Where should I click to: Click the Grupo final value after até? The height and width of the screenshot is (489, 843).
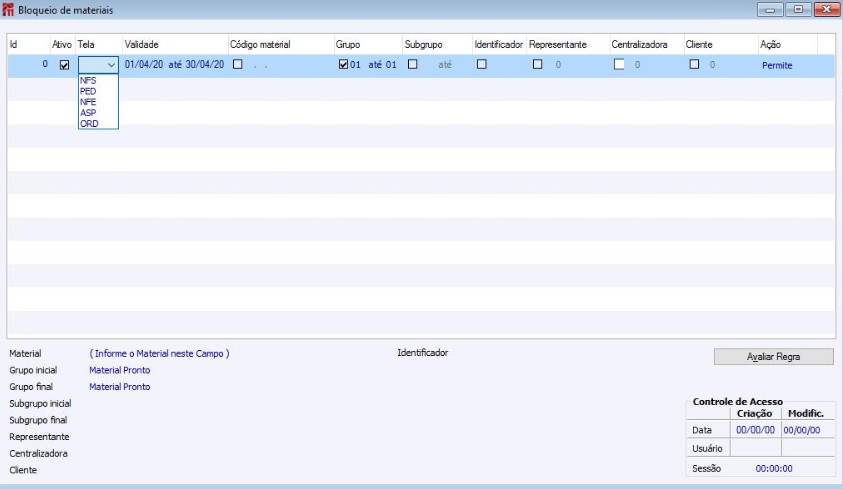click(391, 65)
